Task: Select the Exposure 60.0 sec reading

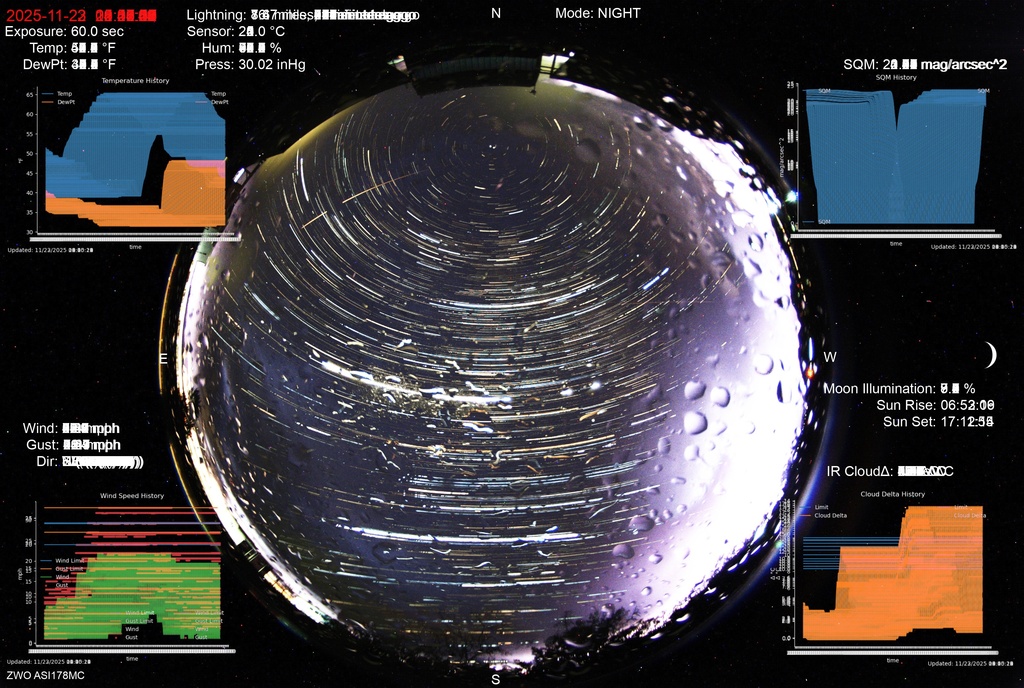Action: [64, 31]
